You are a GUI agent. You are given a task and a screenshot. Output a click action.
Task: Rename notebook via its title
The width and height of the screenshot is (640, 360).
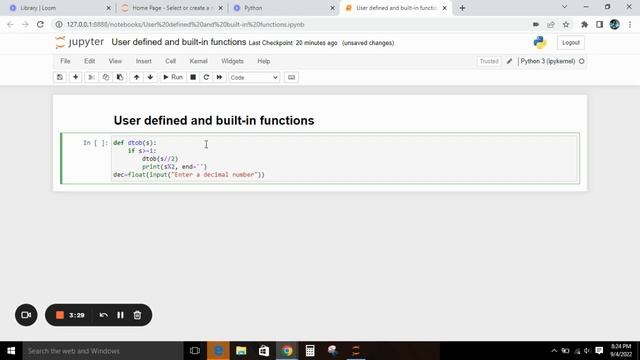179,42
